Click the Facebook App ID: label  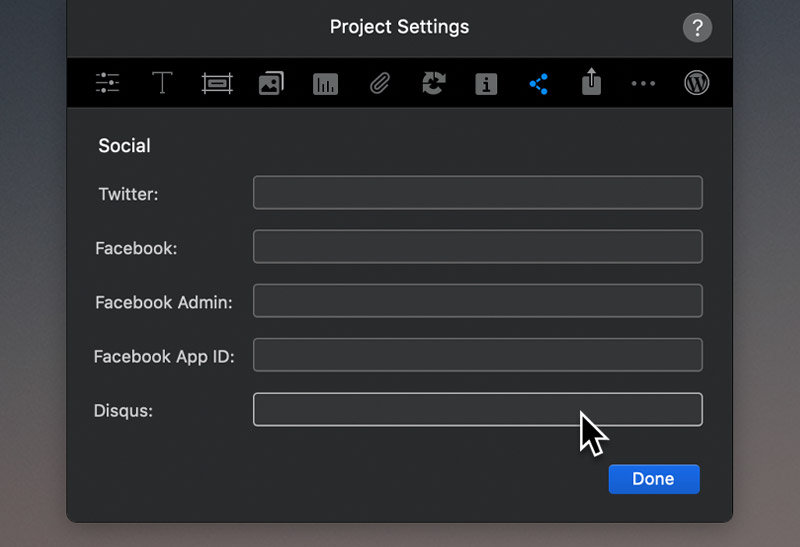point(164,357)
